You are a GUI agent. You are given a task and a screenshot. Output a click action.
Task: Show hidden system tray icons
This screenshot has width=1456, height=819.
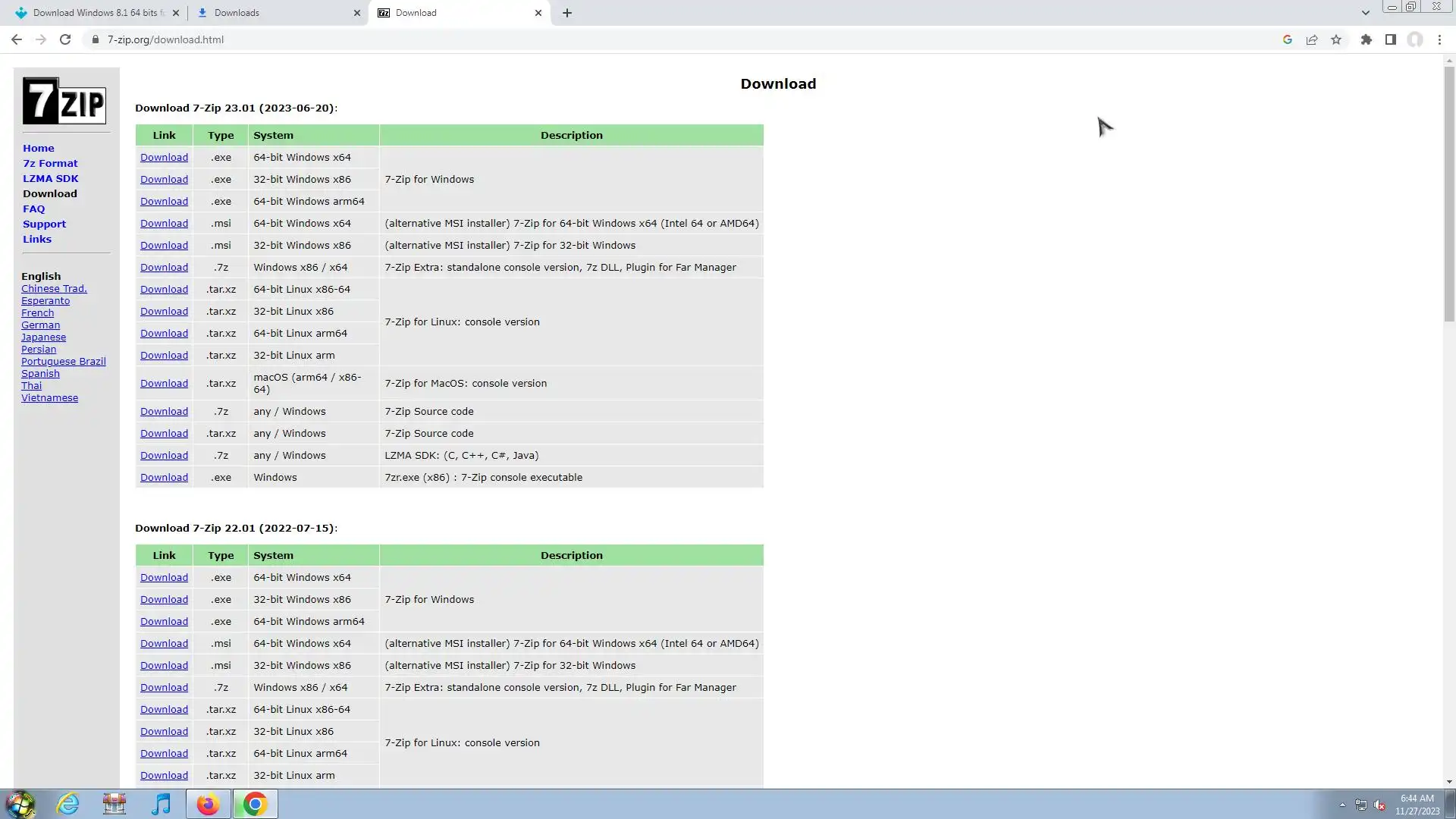click(1342, 805)
